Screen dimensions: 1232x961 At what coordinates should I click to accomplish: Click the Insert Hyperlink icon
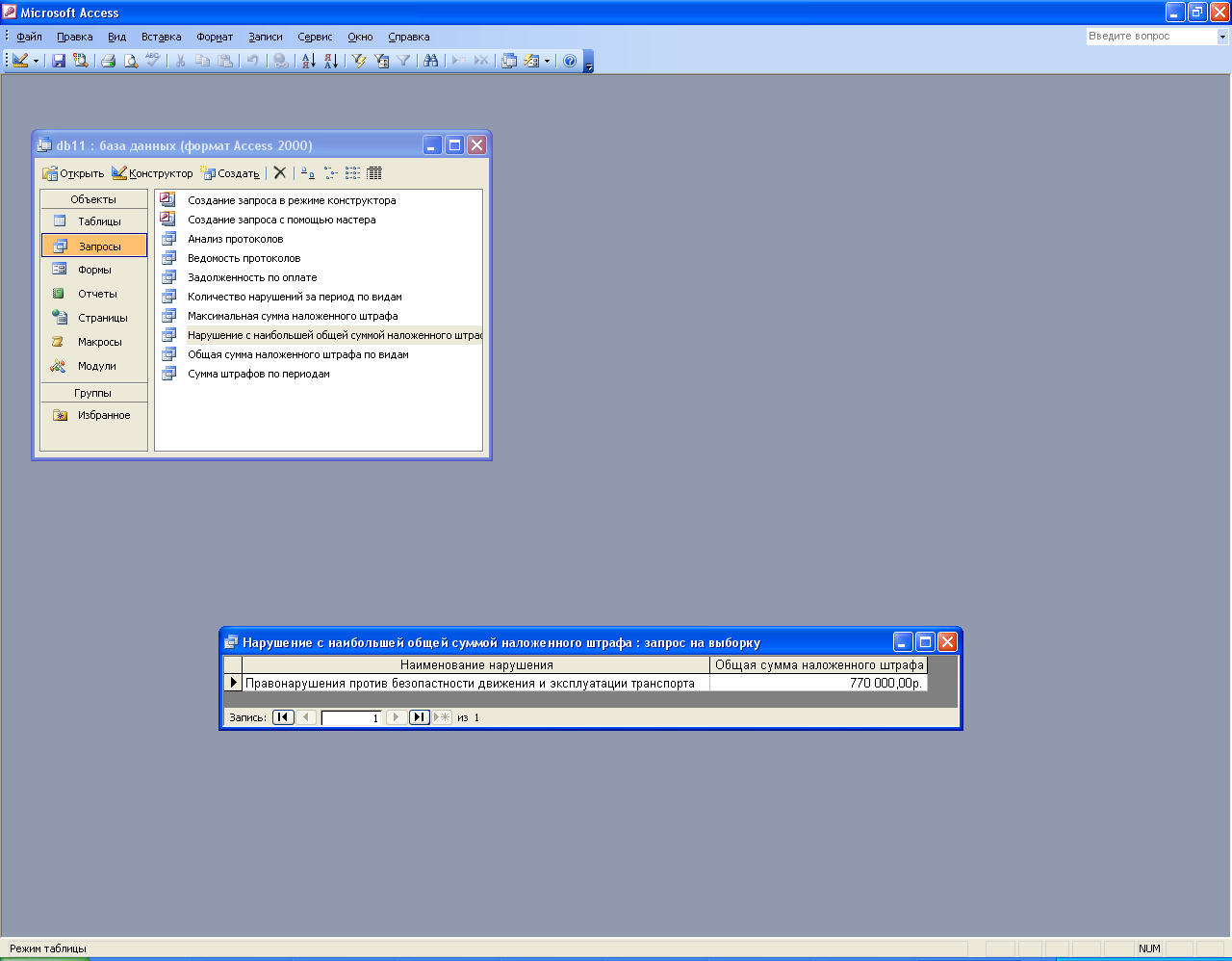[x=280, y=61]
